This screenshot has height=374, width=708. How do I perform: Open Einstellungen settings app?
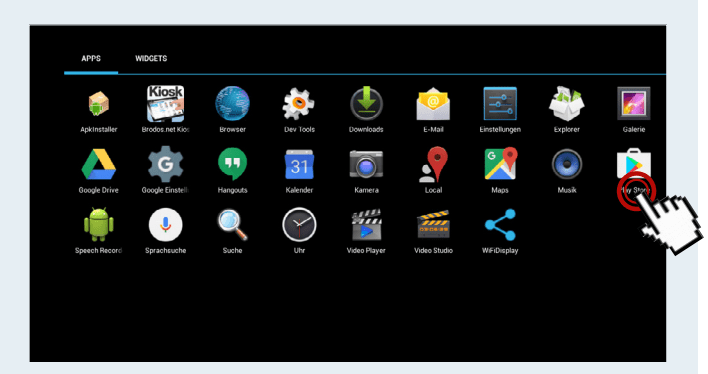pyautogui.click(x=500, y=103)
